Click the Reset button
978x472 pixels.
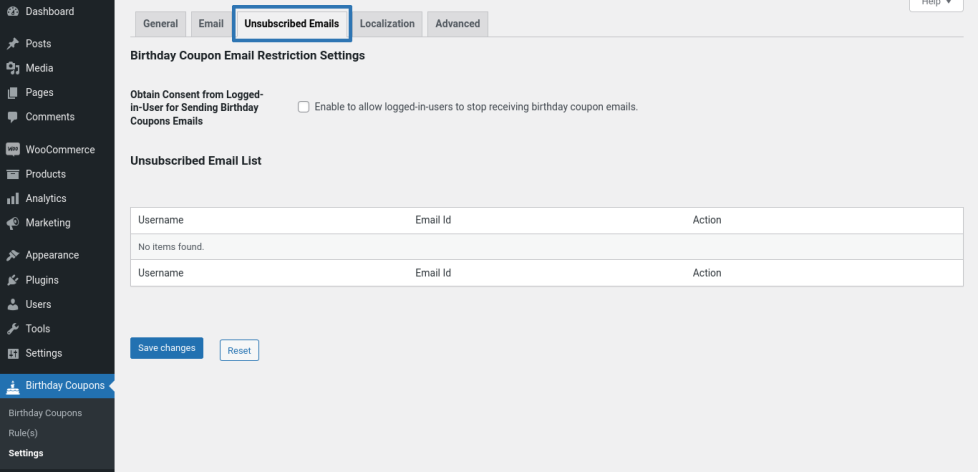click(239, 350)
